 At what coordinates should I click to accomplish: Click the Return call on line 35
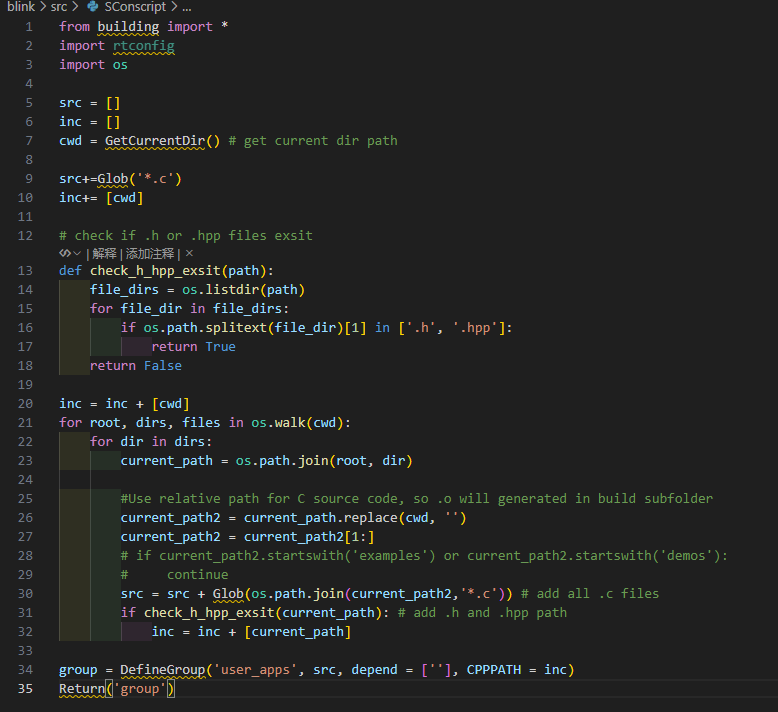coord(82,688)
